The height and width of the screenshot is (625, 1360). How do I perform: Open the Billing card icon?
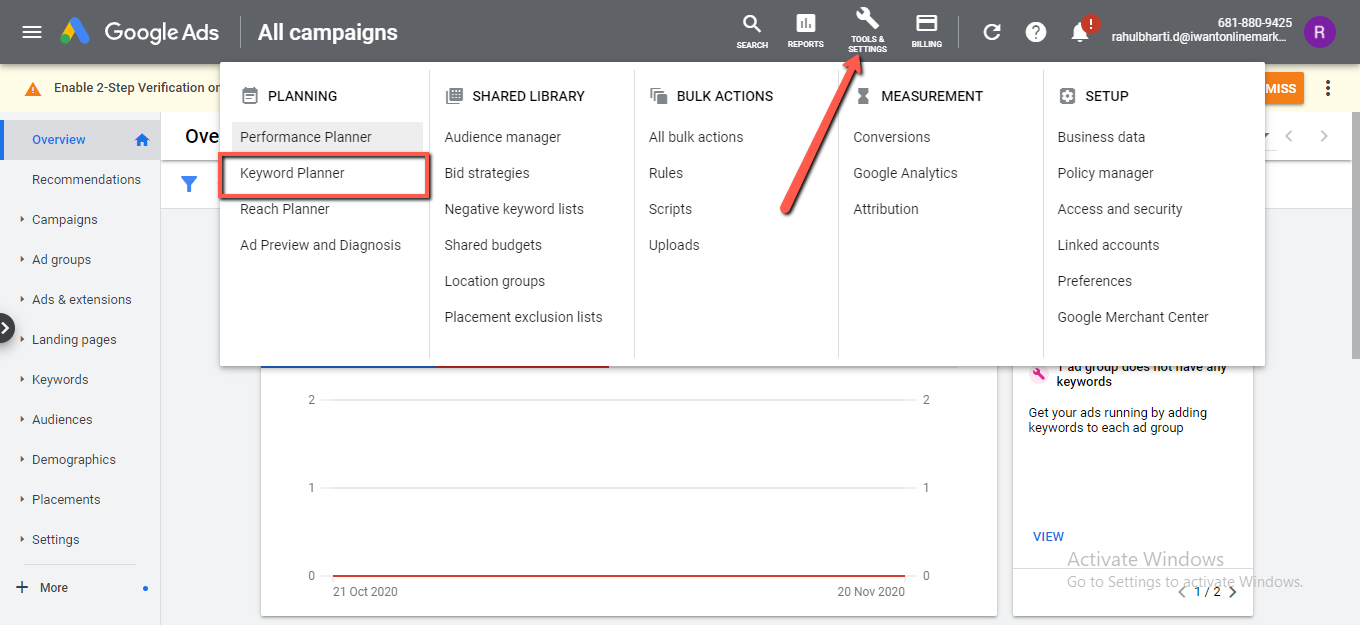(927, 31)
